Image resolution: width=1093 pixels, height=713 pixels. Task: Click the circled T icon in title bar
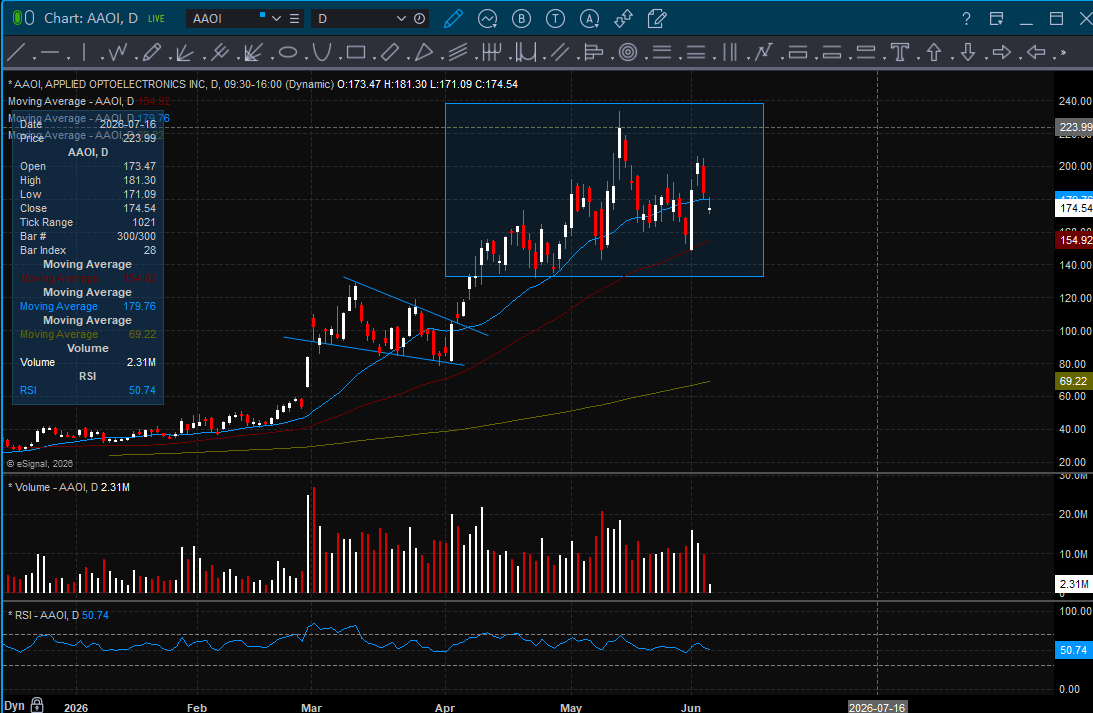tap(556, 19)
